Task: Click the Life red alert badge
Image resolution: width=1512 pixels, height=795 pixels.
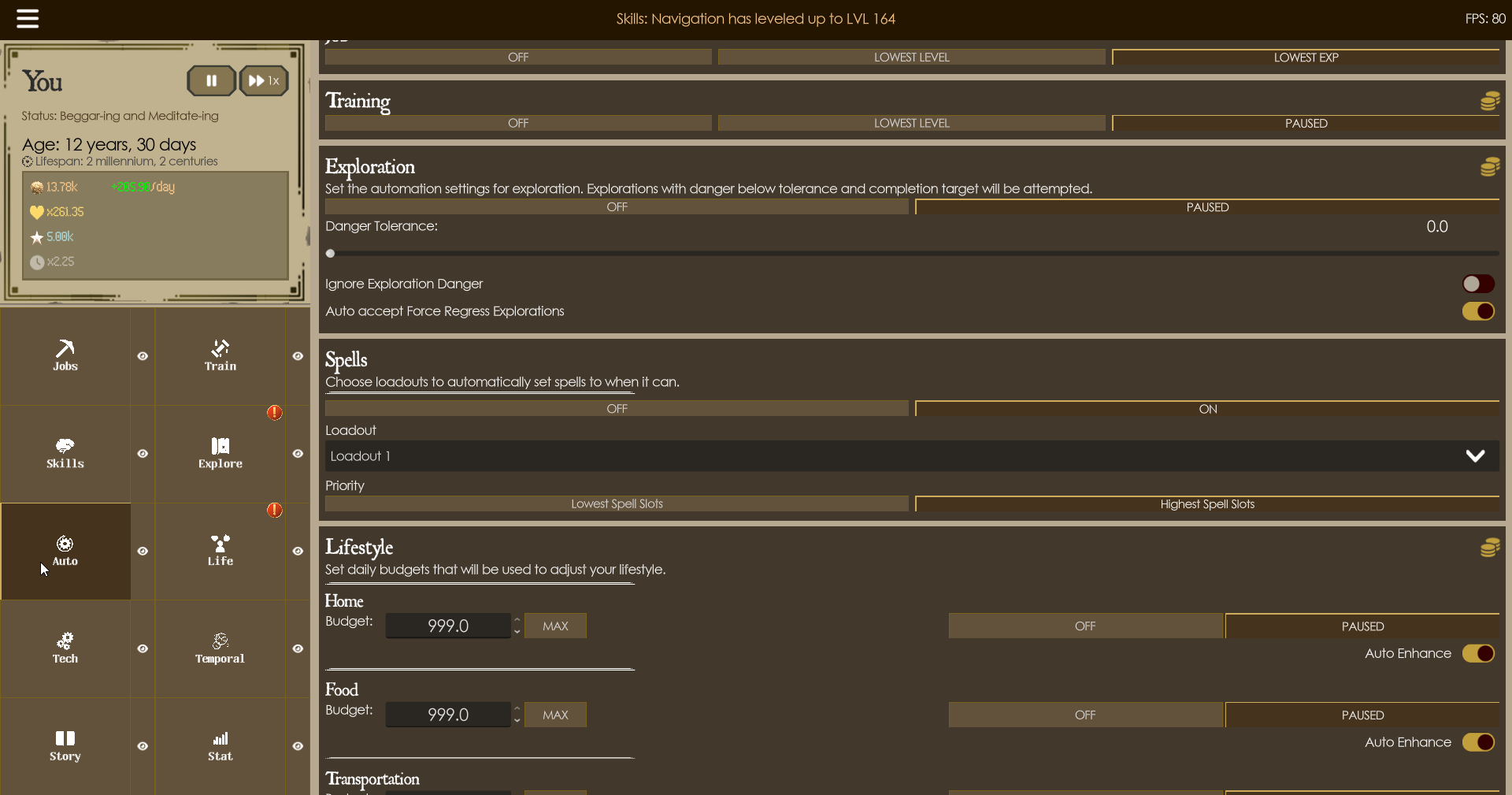Action: click(274, 511)
